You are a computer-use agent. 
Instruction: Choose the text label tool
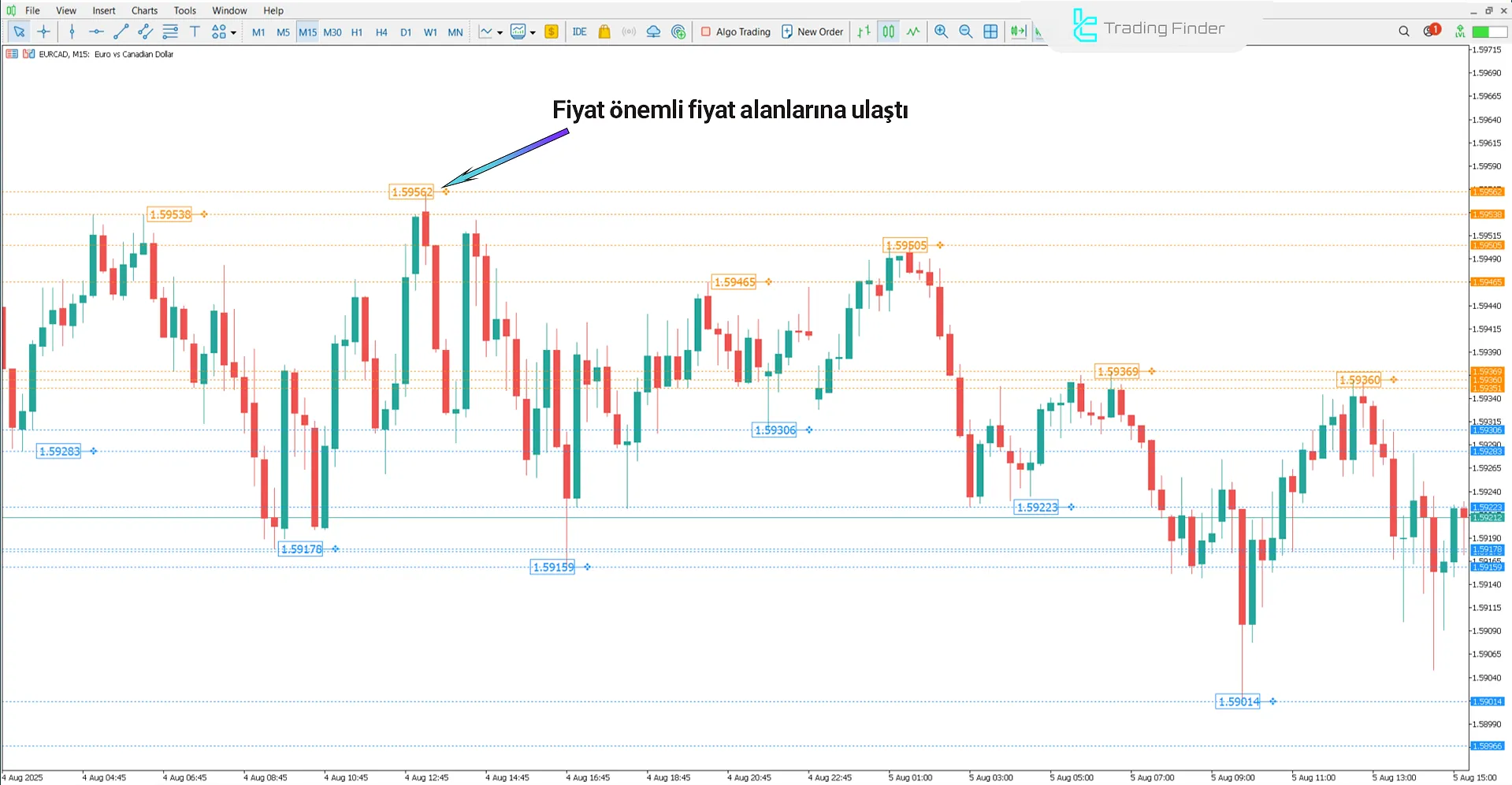coord(195,32)
